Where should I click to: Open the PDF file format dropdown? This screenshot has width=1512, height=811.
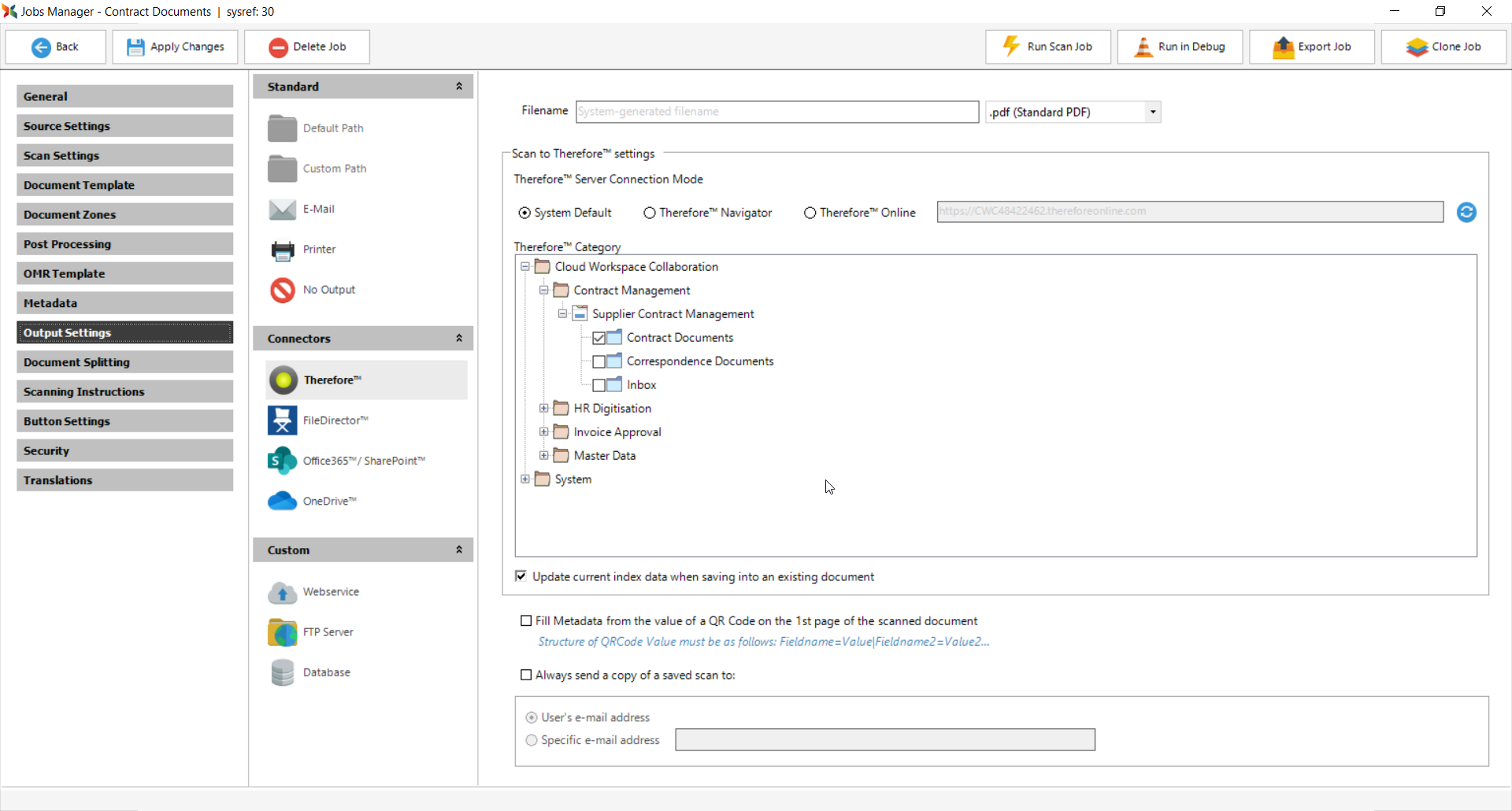pyautogui.click(x=1152, y=112)
